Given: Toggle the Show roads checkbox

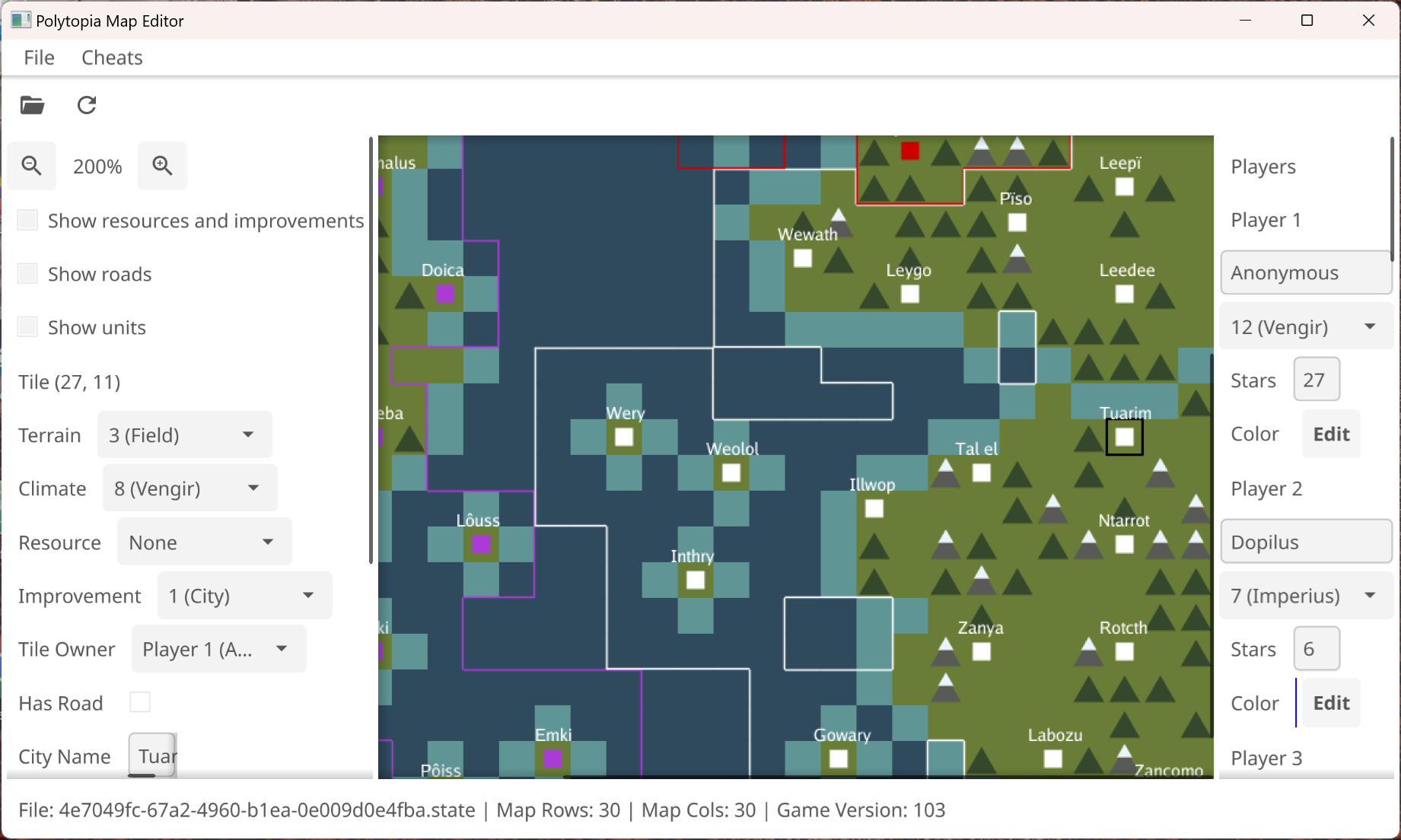Looking at the screenshot, I should pos(27,274).
